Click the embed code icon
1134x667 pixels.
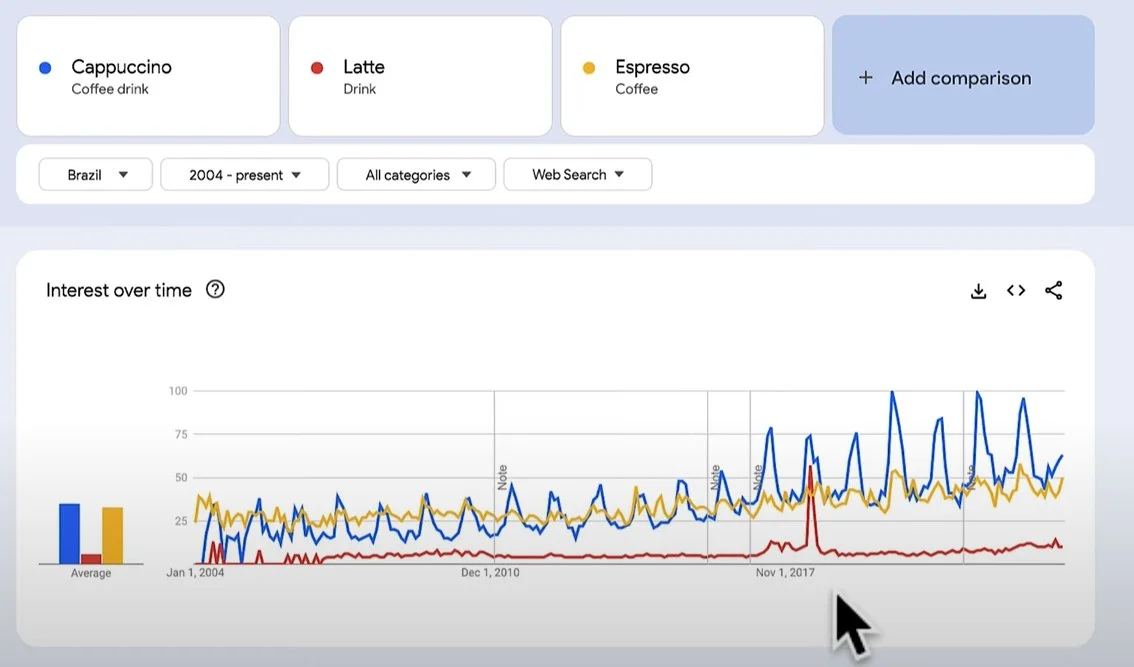tap(1016, 291)
